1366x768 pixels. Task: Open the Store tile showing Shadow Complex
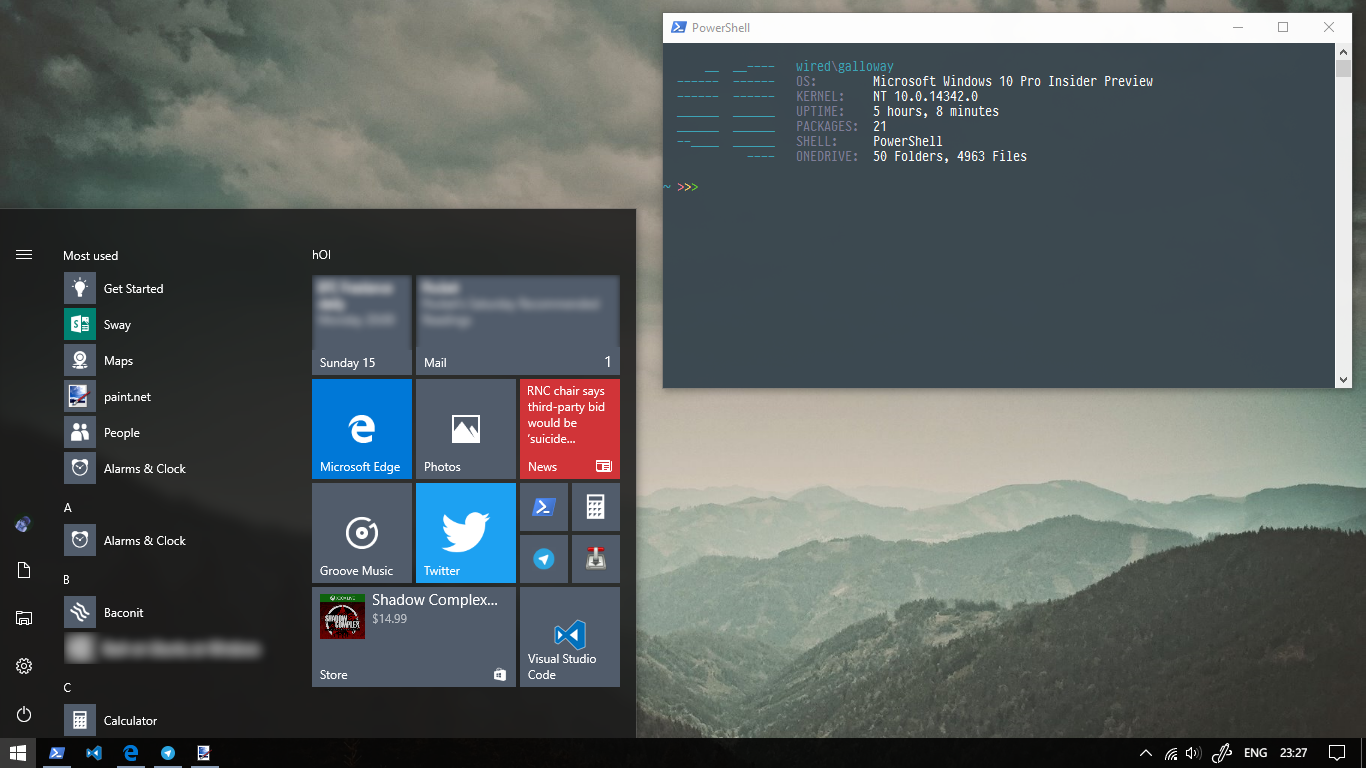[x=414, y=637]
